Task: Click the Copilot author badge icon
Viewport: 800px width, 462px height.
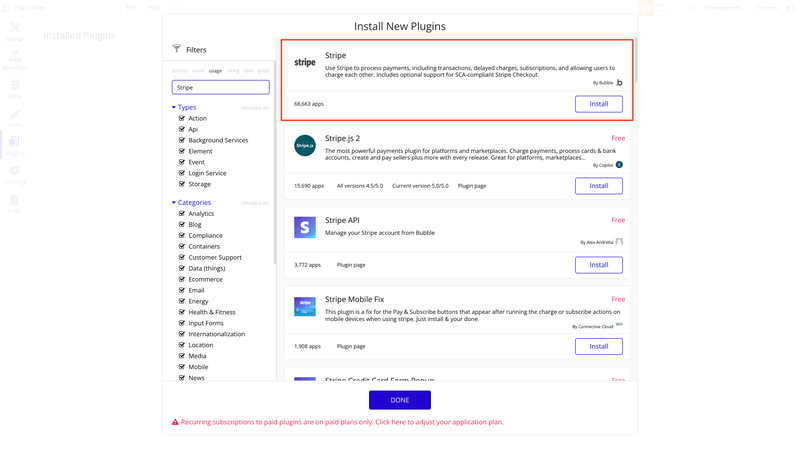Action: tap(619, 165)
